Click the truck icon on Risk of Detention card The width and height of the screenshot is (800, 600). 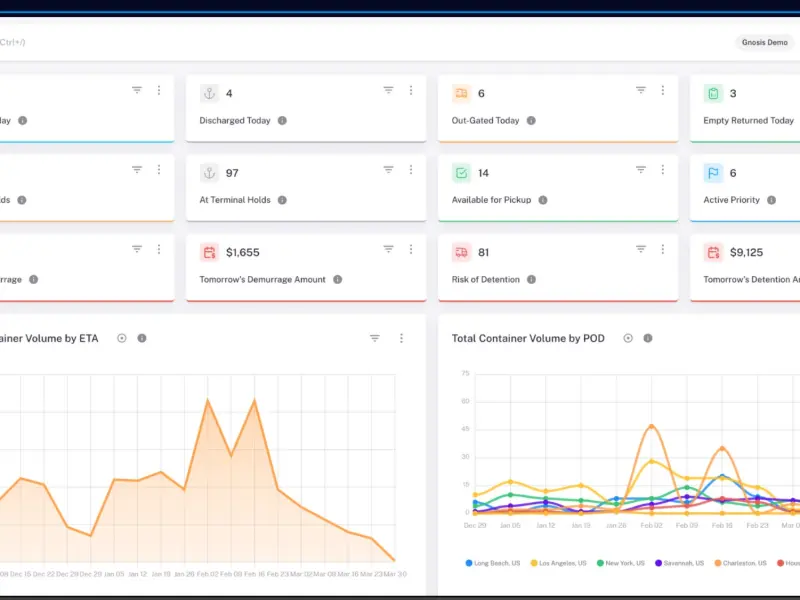461,253
